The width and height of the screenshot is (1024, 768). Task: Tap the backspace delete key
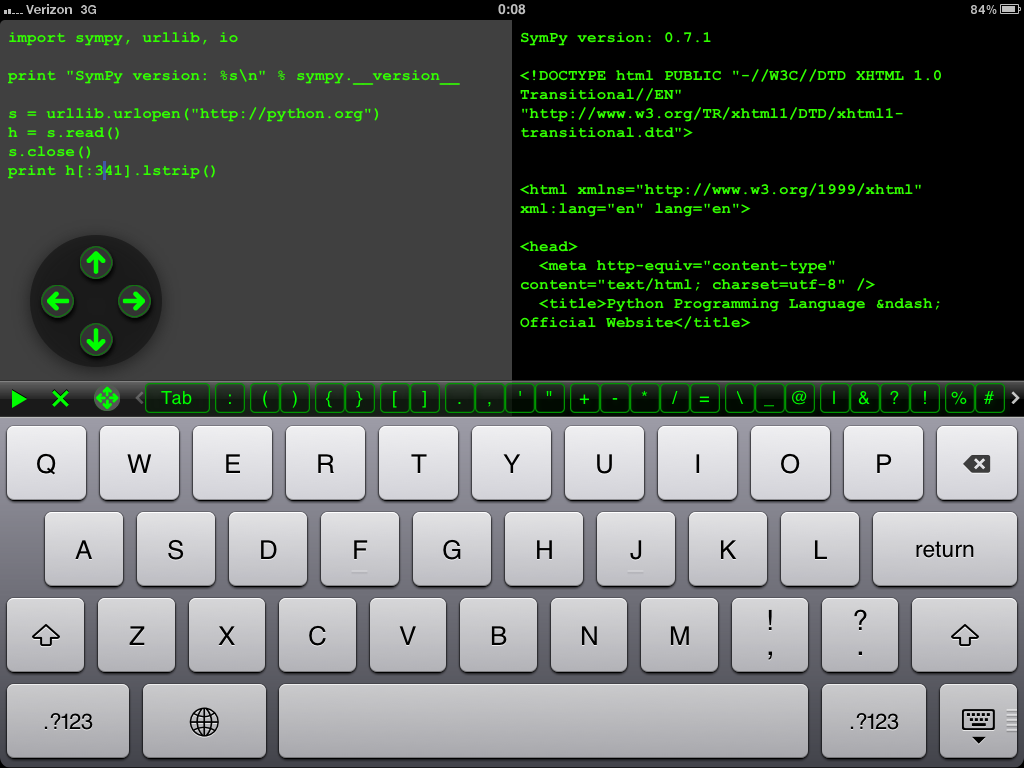976,464
